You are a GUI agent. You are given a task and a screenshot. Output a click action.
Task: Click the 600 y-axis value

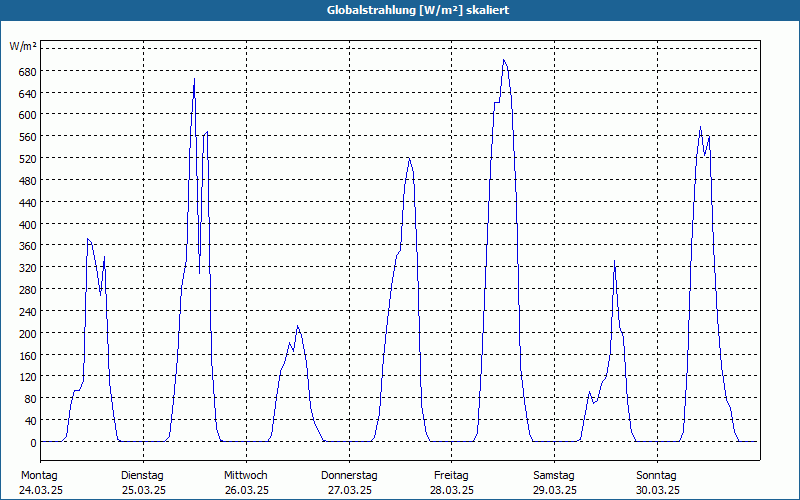(27, 115)
